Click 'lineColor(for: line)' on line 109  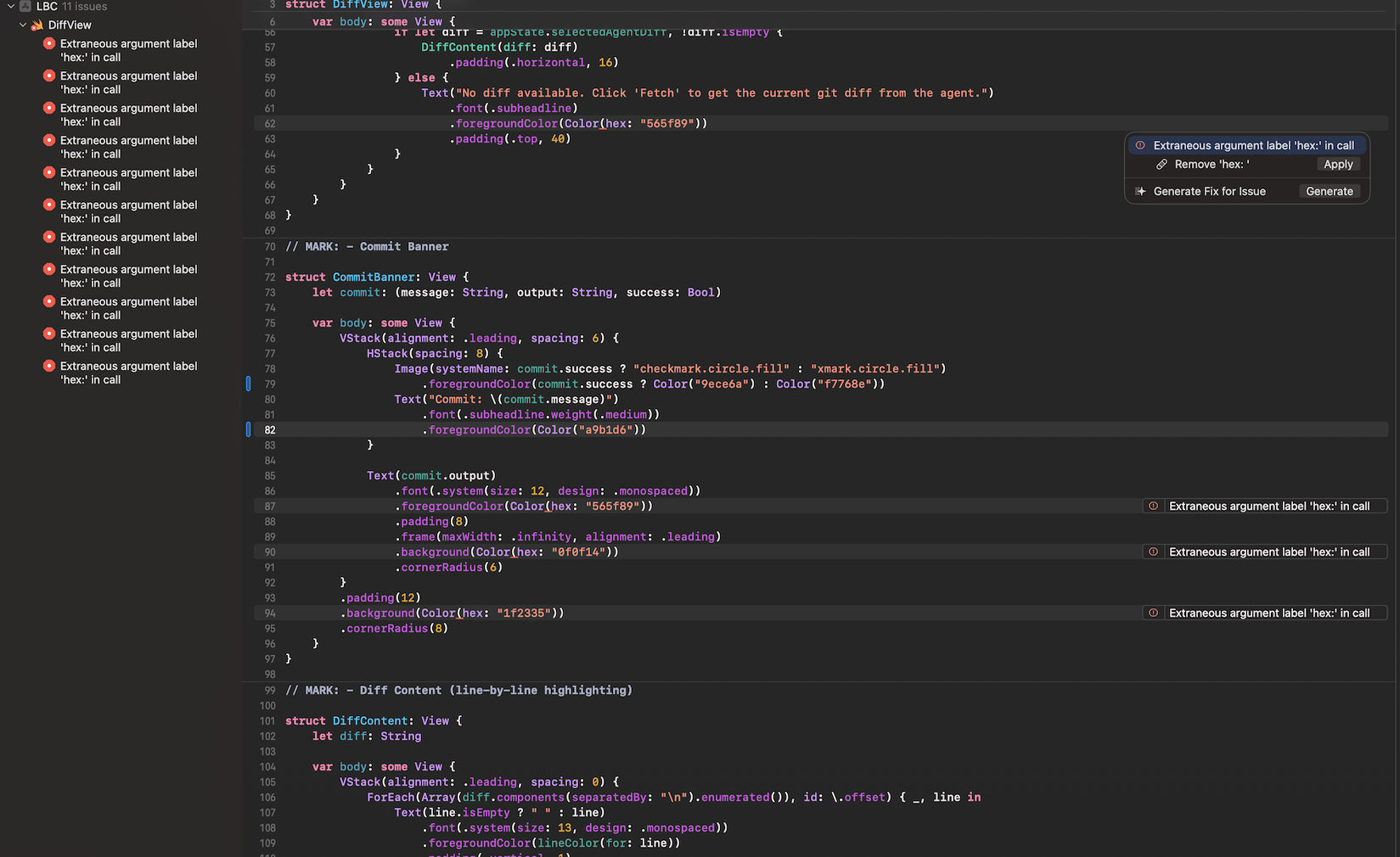605,843
